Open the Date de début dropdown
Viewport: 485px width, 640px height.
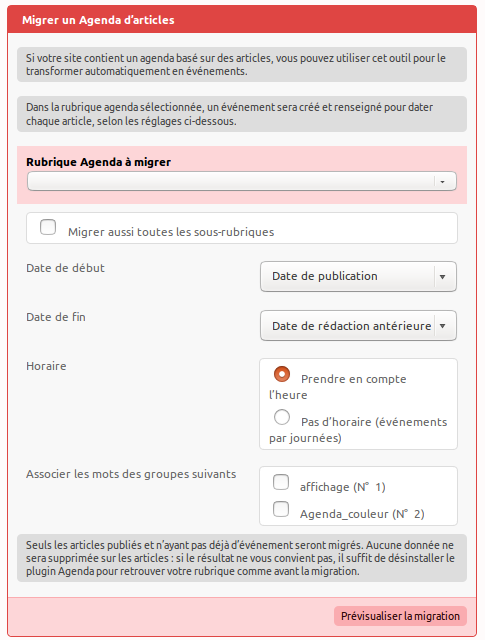tap(358, 276)
